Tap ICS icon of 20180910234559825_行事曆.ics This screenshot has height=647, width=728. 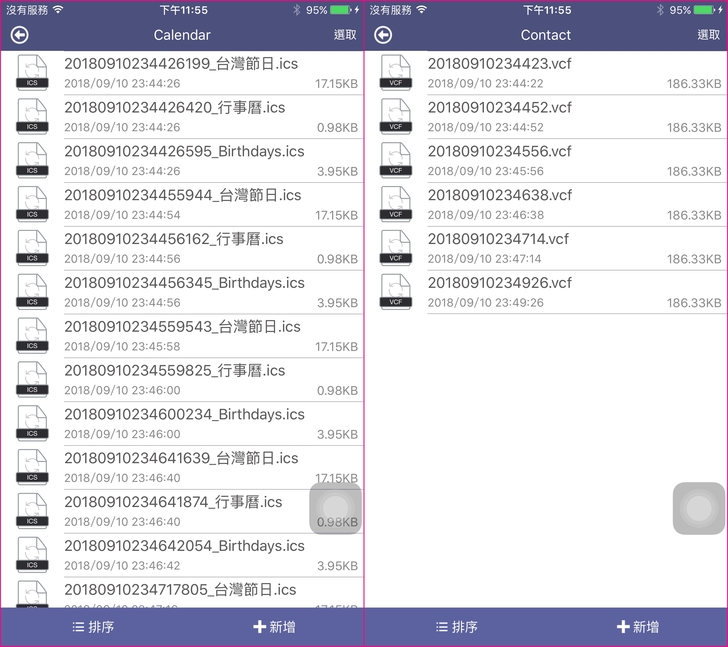[32, 379]
